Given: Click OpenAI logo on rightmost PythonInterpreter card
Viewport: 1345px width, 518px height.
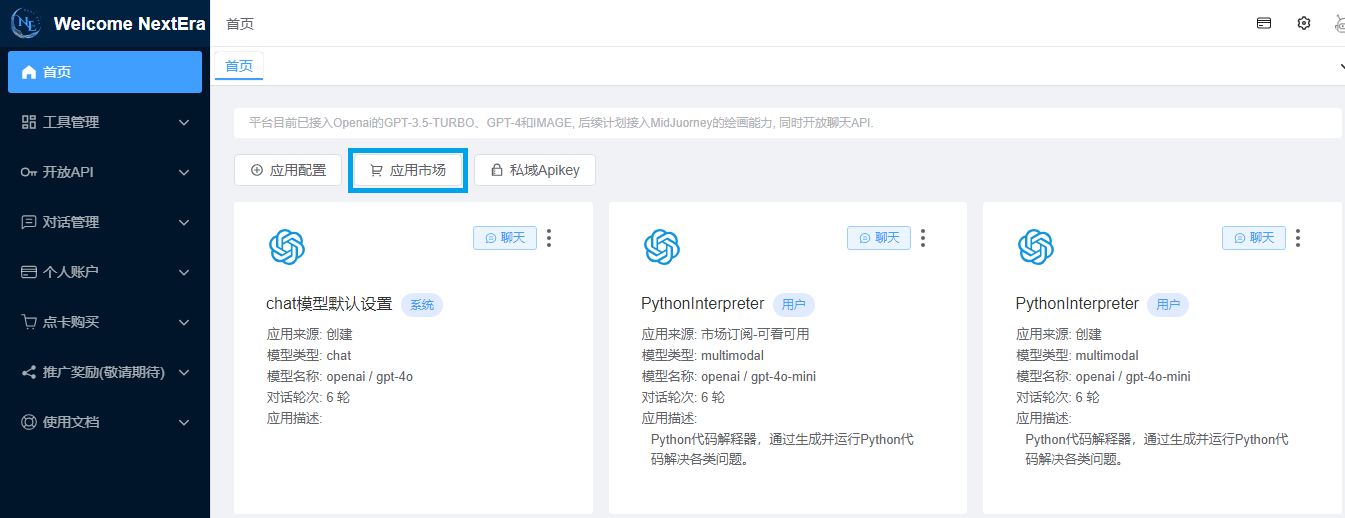Looking at the screenshot, I should [x=1035, y=246].
